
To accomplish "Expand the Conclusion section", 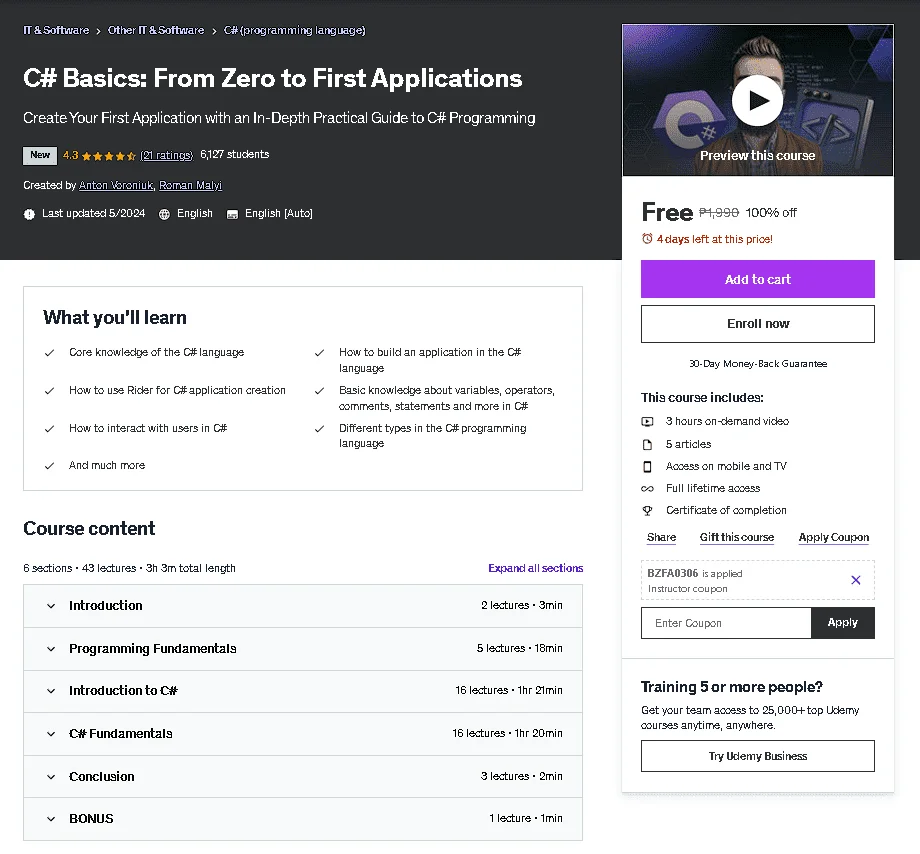I will tap(303, 777).
